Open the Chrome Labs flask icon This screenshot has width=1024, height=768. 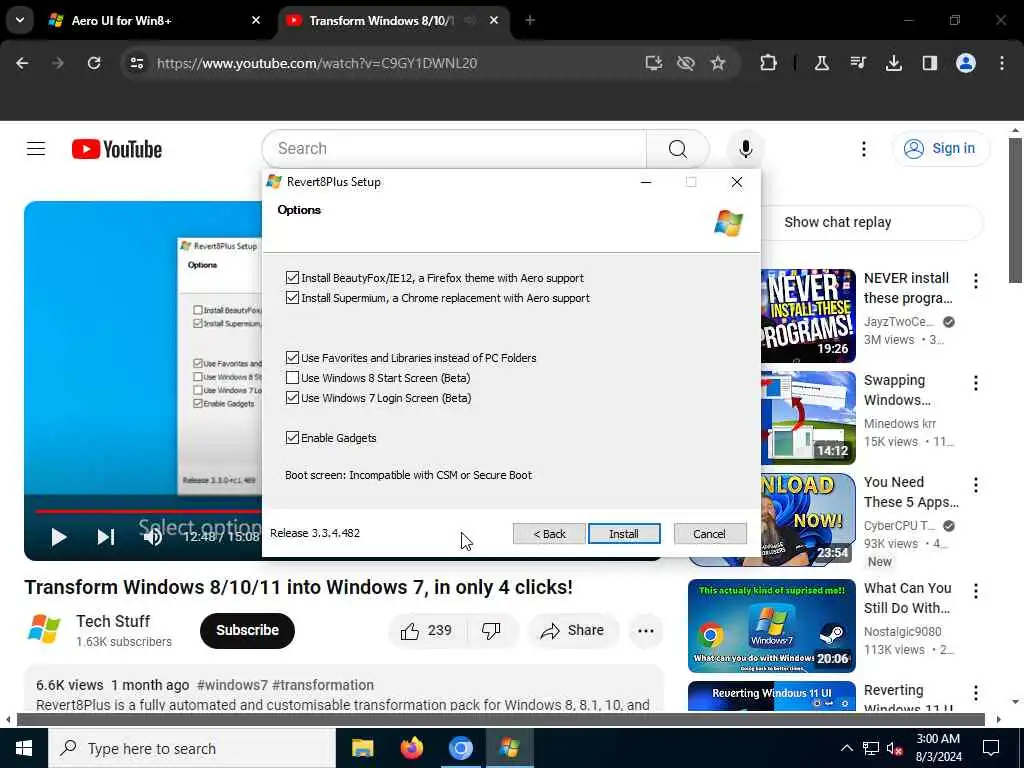(x=822, y=63)
